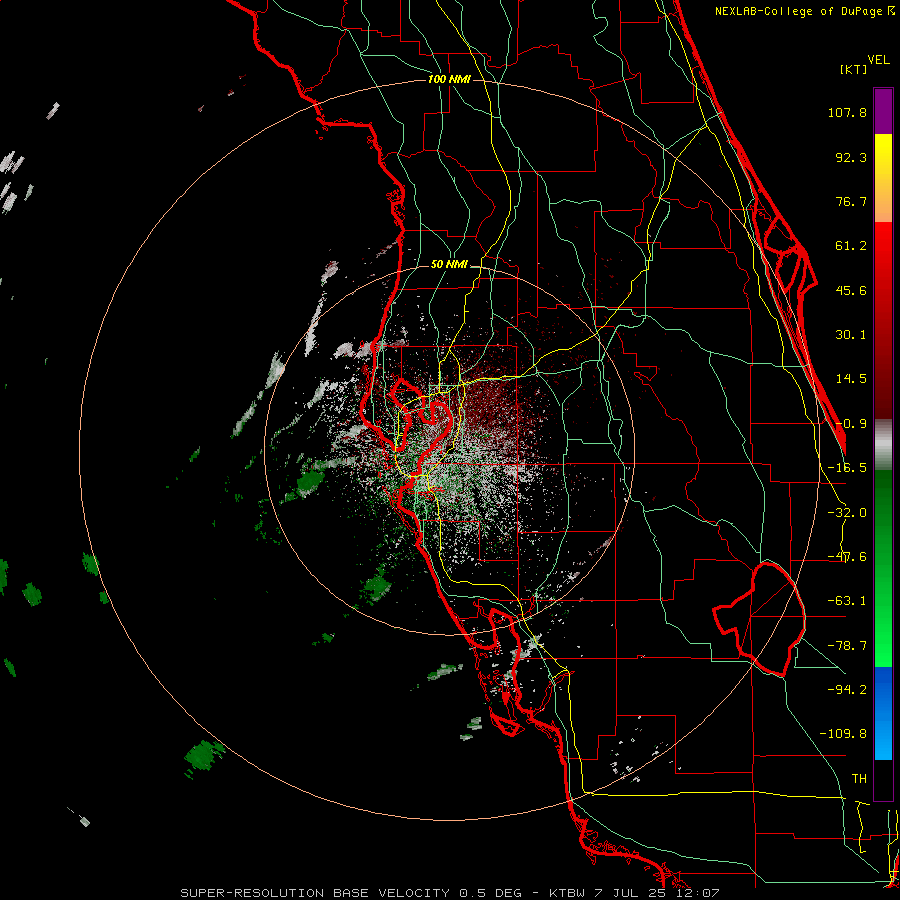Click the -32.0 velocity scale value
Viewport: 900px width, 900px height.
tap(847, 513)
